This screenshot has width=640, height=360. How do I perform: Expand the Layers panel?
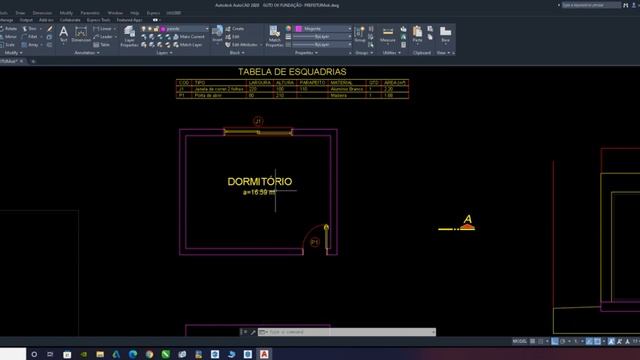(164, 53)
